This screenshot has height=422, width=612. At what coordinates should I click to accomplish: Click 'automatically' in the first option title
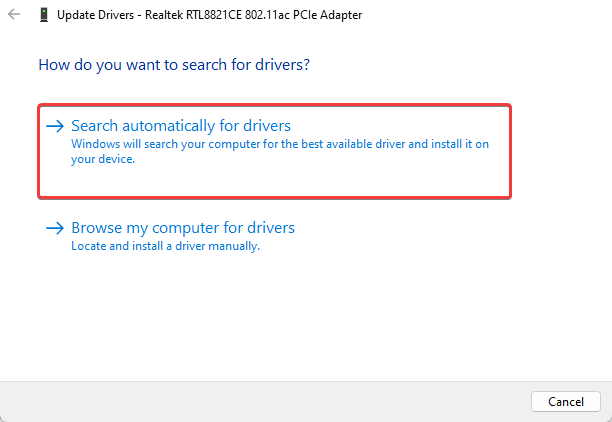point(168,126)
